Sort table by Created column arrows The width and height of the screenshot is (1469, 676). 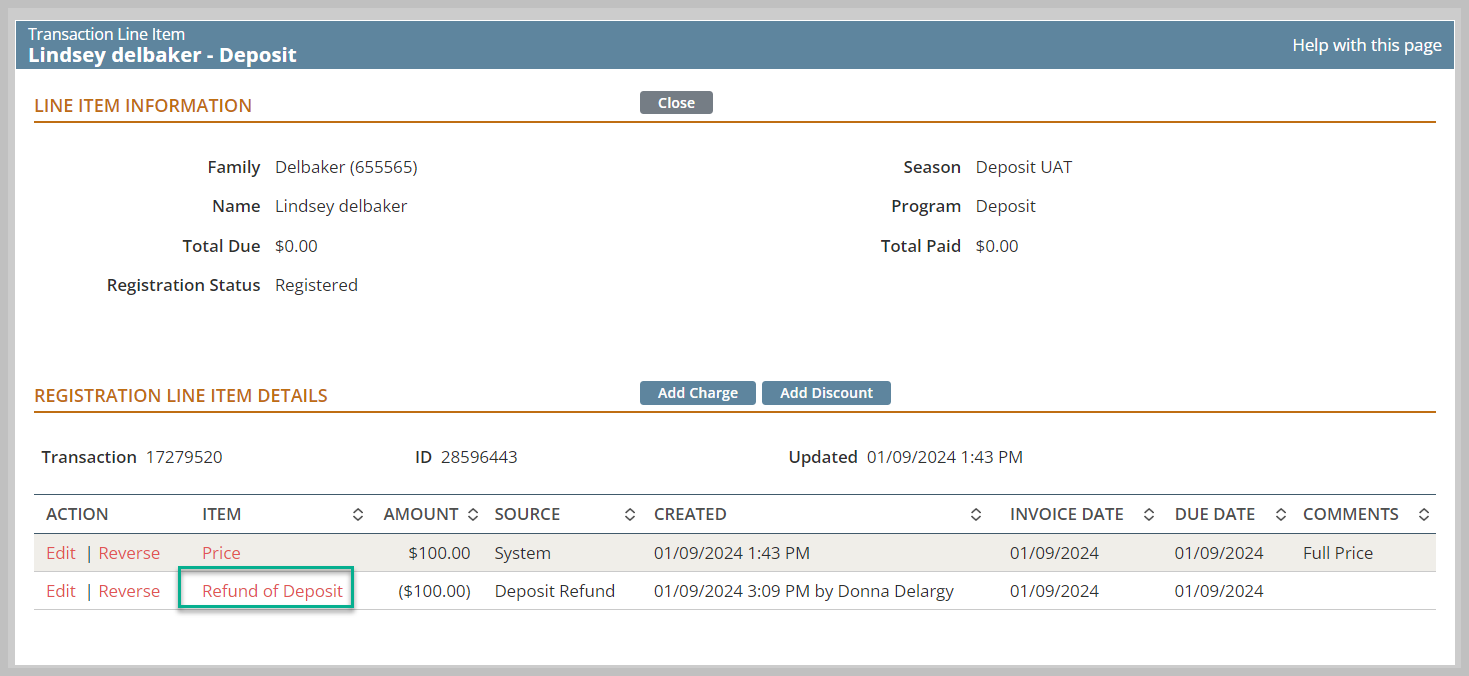[976, 515]
